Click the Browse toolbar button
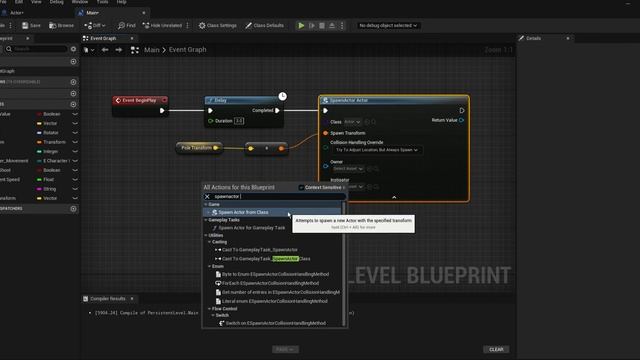 62,25
